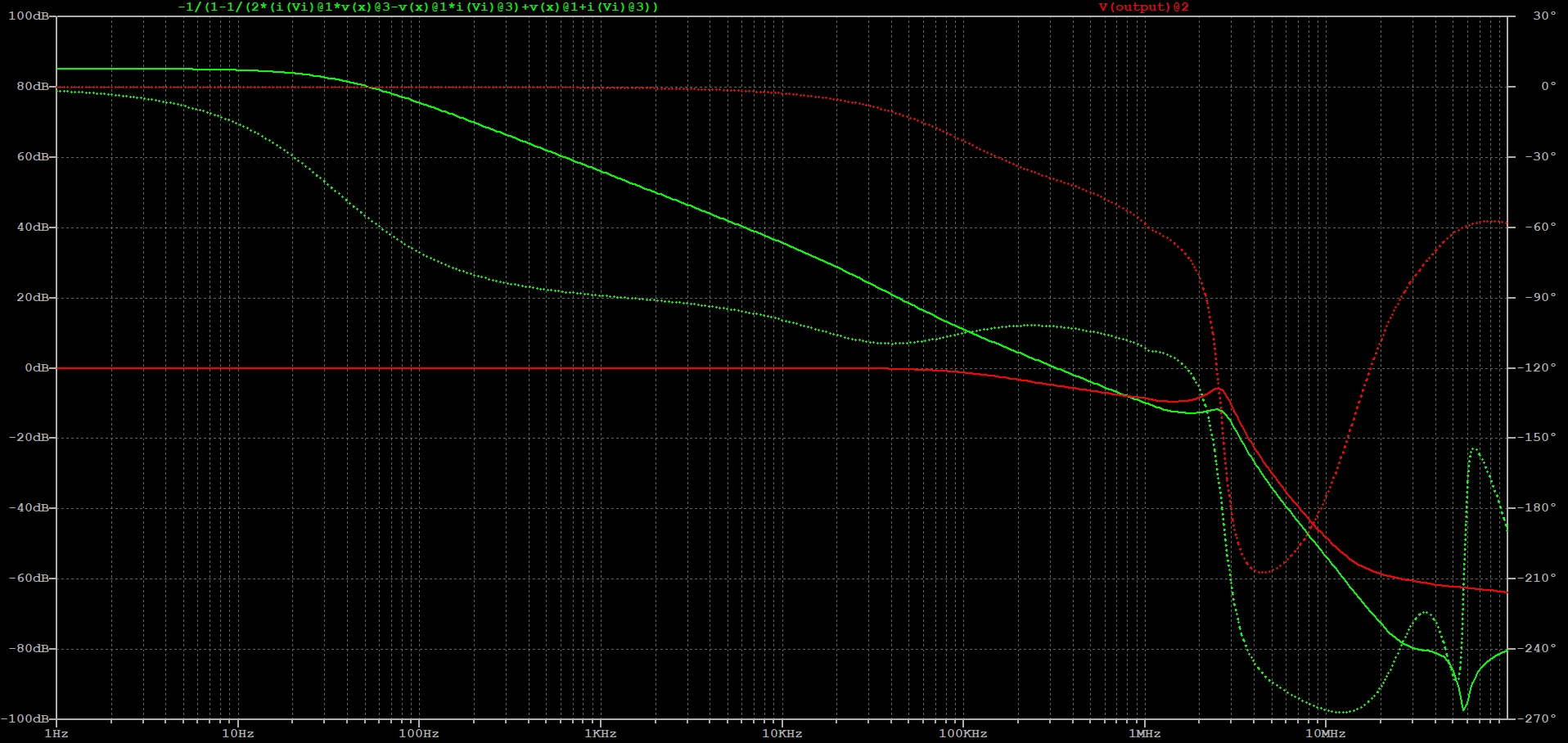Click the 0° phase axis label
Image resolution: width=1568 pixels, height=743 pixels.
(1548, 87)
